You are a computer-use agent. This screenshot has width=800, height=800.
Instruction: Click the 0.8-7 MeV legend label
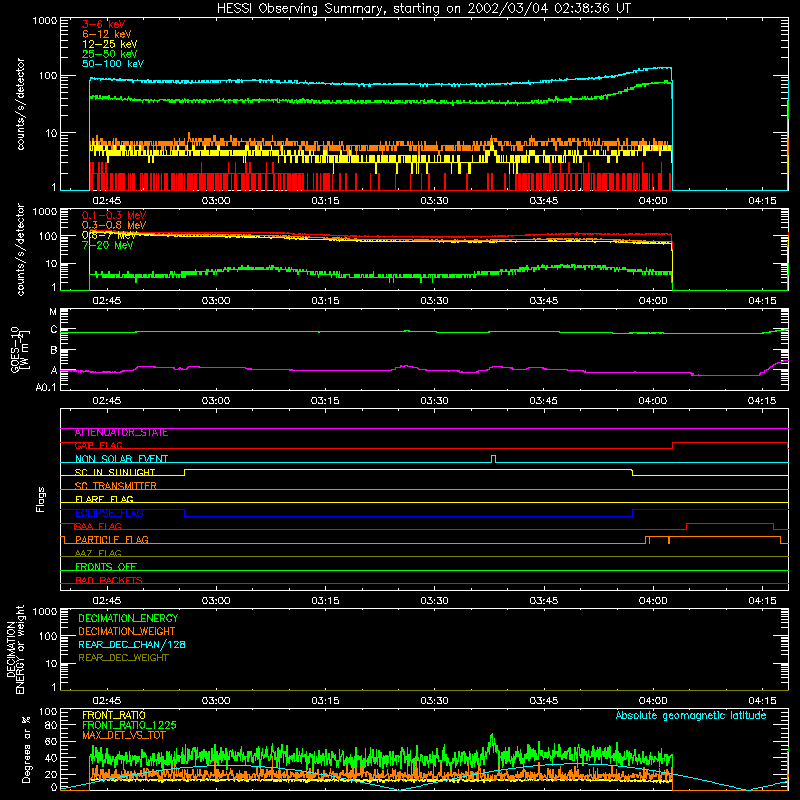(x=109, y=235)
